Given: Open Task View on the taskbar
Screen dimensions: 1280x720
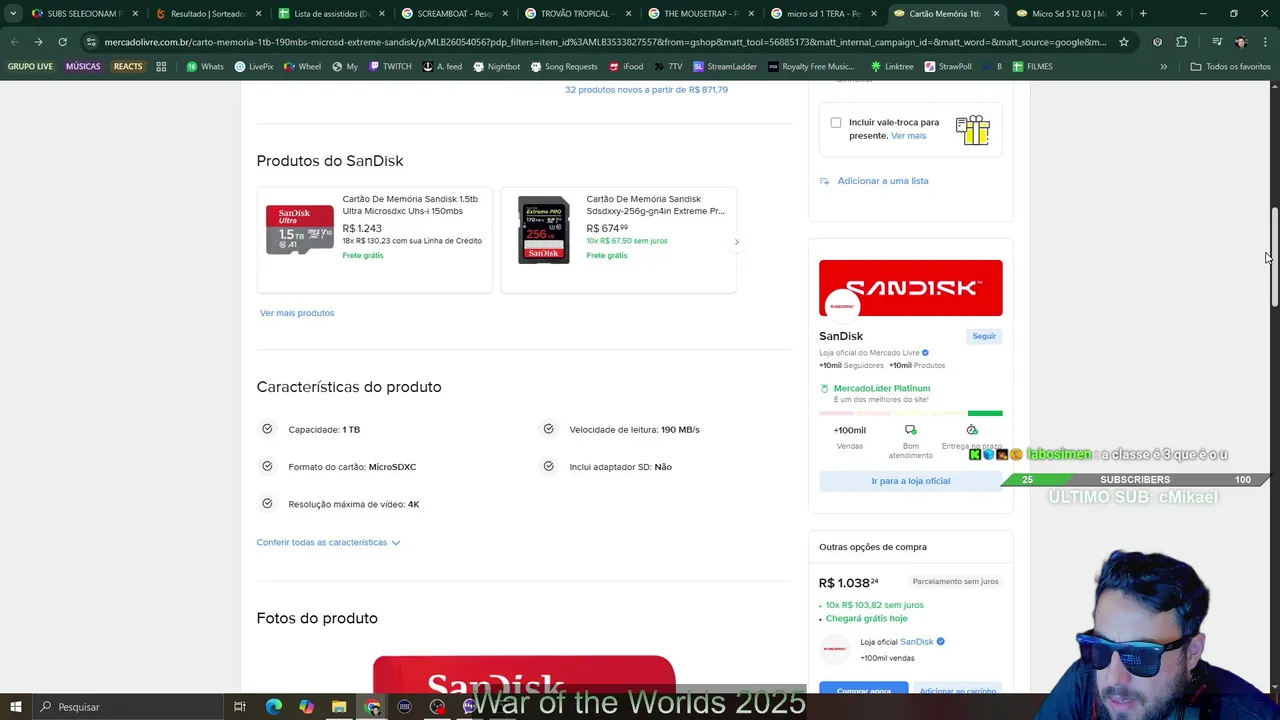Looking at the screenshot, I should 240,707.
